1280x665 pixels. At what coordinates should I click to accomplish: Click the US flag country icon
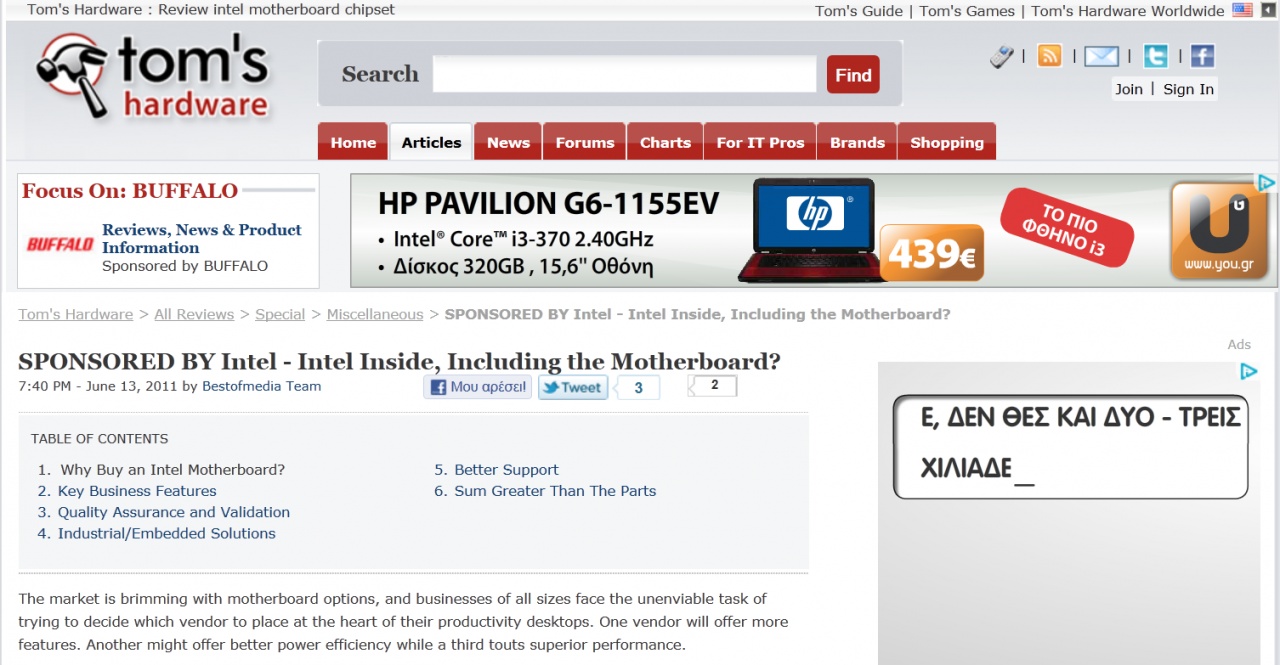pos(1242,10)
